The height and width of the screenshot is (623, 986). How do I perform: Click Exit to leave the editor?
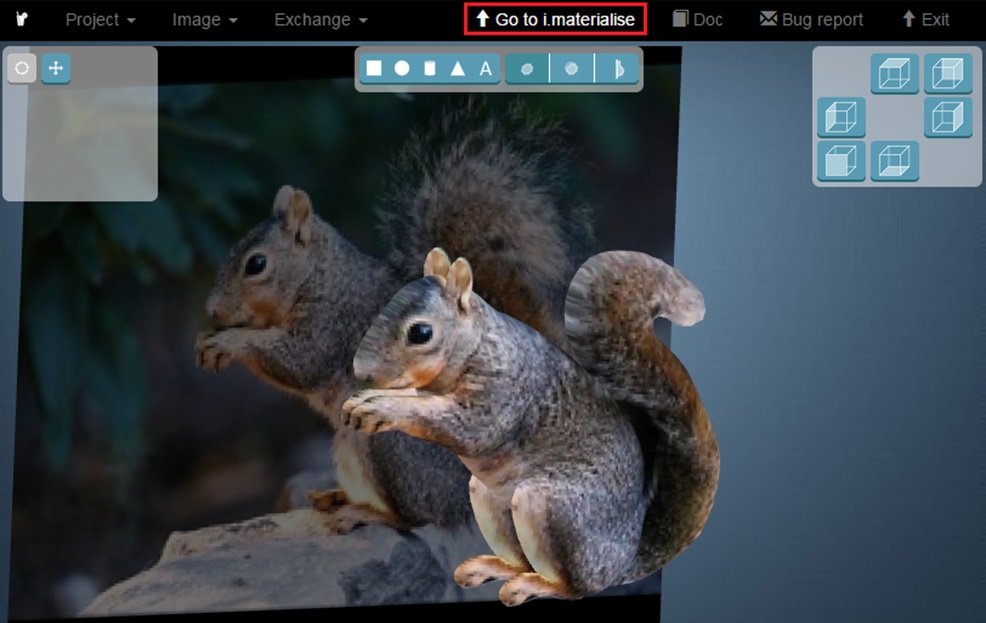pos(925,18)
